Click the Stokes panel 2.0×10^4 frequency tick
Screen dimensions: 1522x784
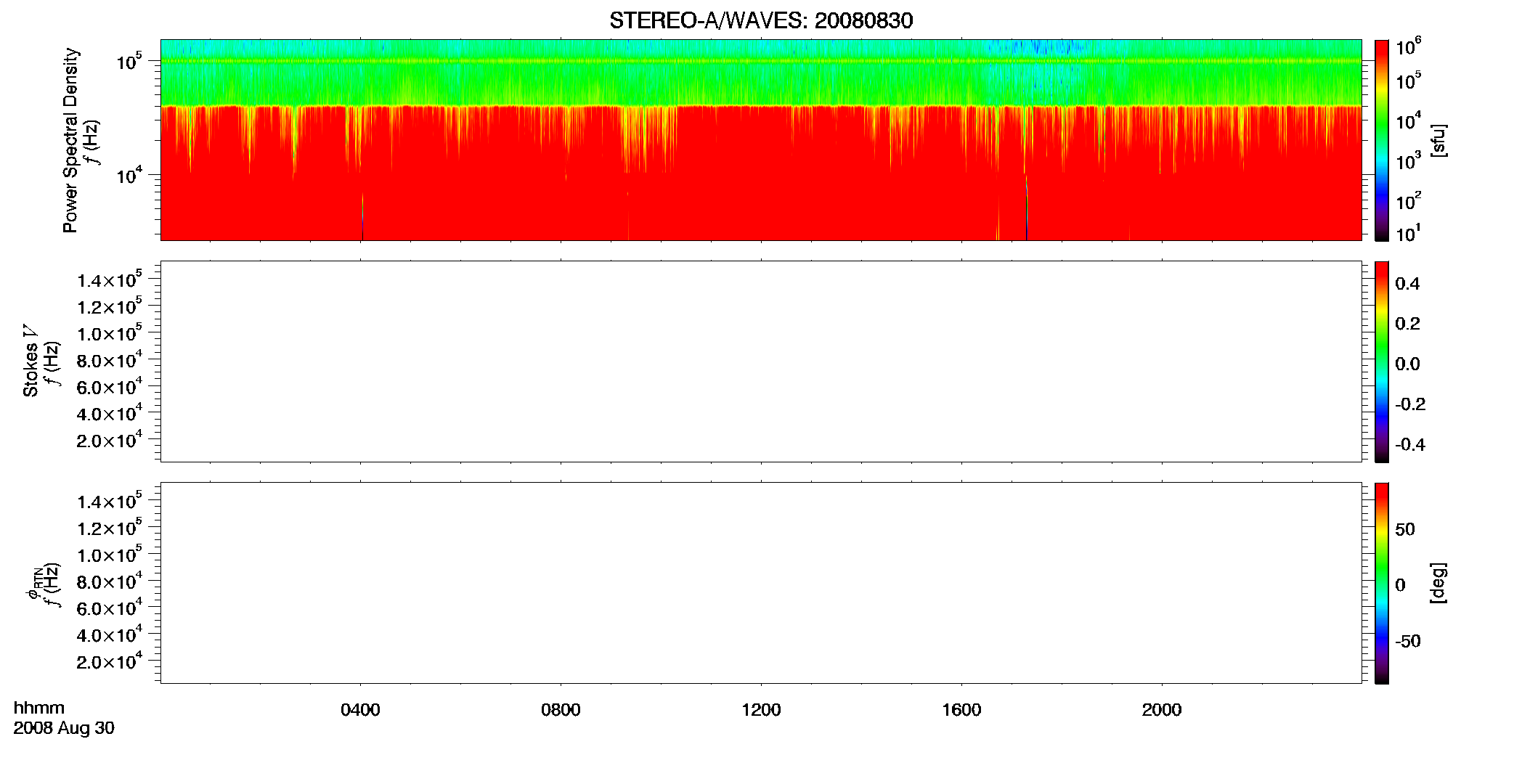pos(110,439)
